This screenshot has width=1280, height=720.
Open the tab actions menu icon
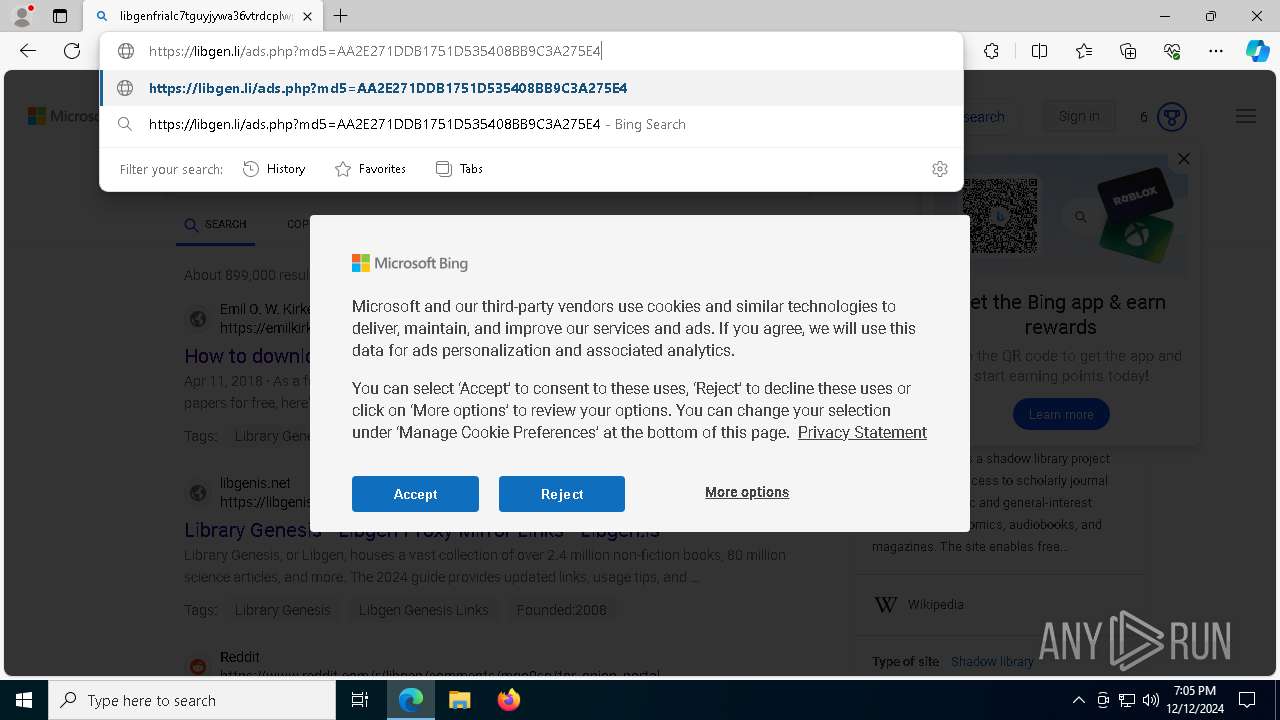[x=60, y=16]
